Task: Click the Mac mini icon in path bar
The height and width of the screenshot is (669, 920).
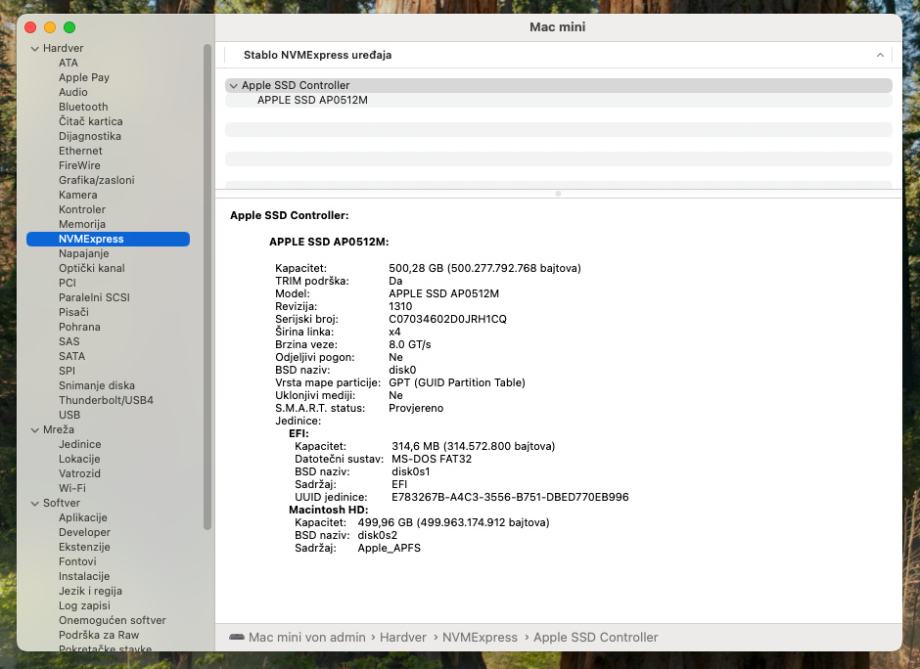Action: pos(237,637)
